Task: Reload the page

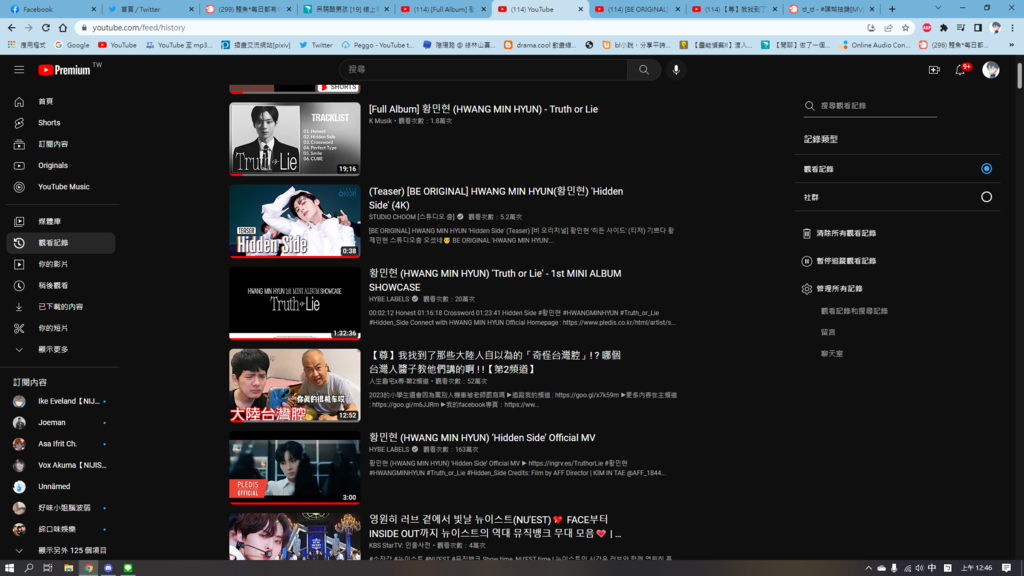Action: [46, 28]
